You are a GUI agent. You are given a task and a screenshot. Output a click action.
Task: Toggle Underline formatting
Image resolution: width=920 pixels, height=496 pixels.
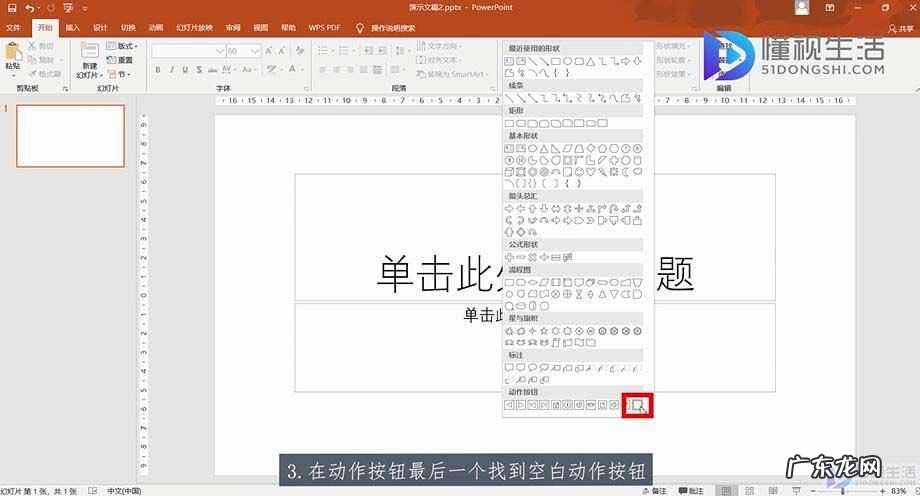coord(185,69)
